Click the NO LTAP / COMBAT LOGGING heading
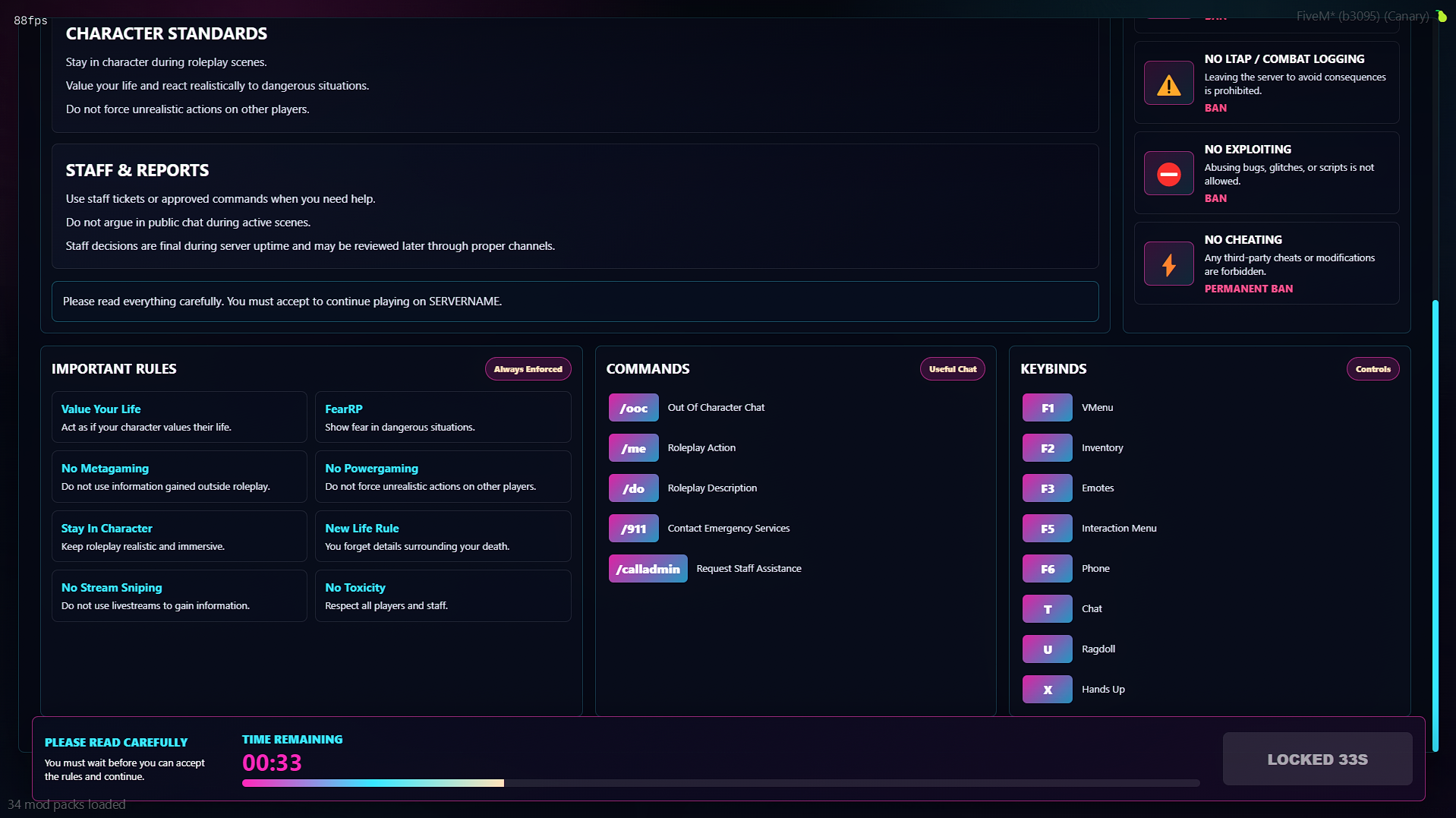The image size is (1456, 818). click(x=1284, y=59)
